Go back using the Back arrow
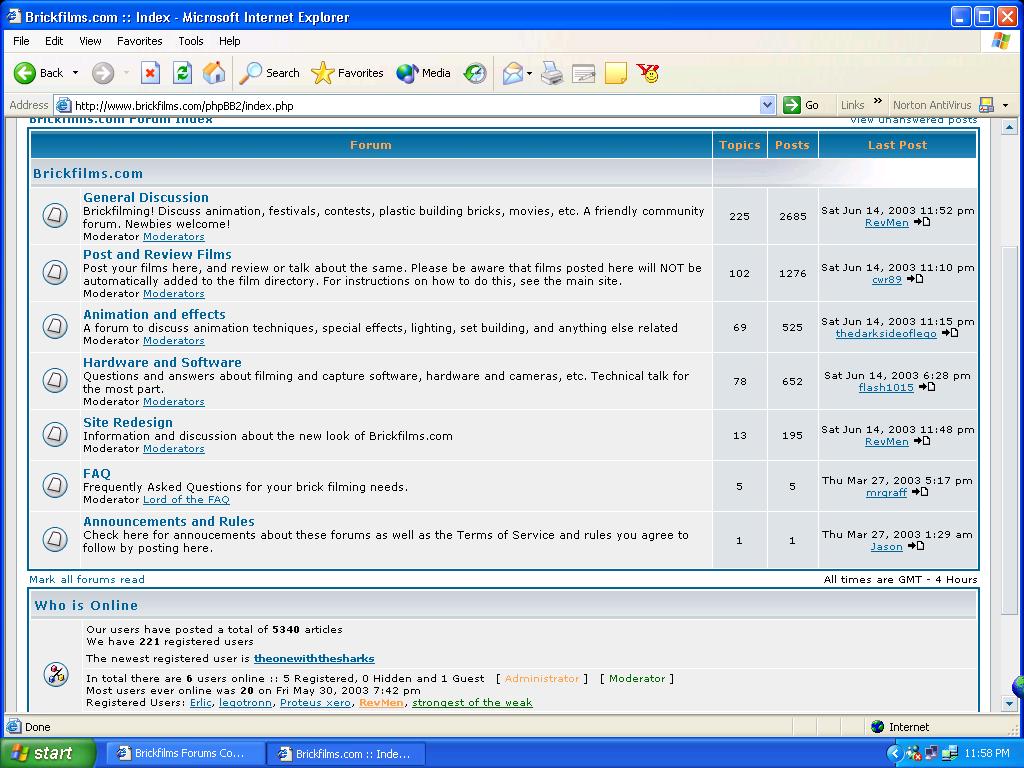 click(25, 73)
